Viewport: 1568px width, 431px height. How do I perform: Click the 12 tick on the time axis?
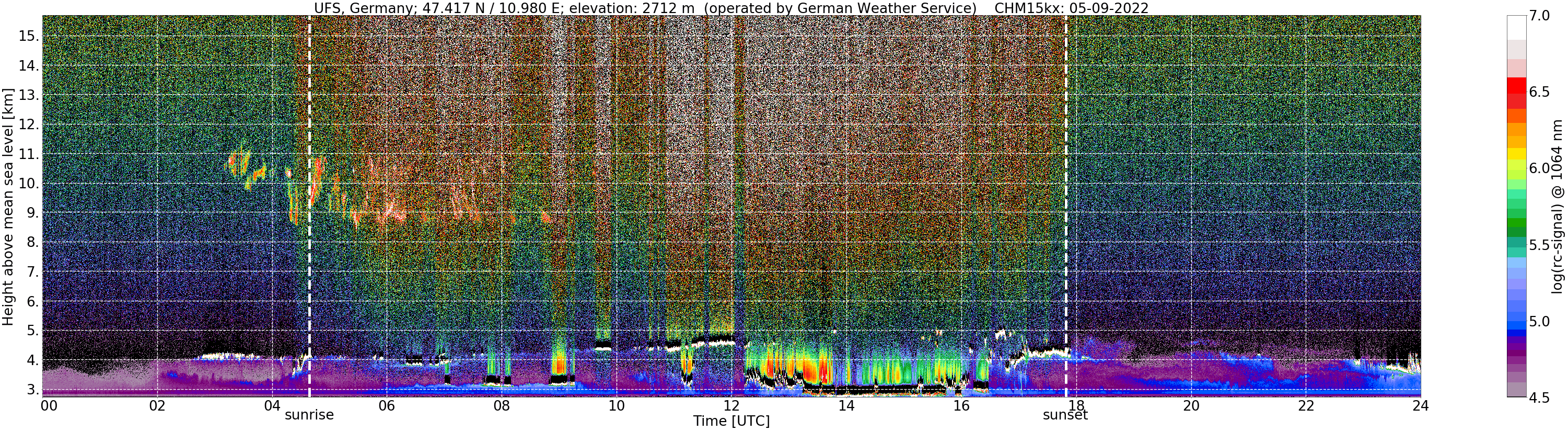pos(731,405)
